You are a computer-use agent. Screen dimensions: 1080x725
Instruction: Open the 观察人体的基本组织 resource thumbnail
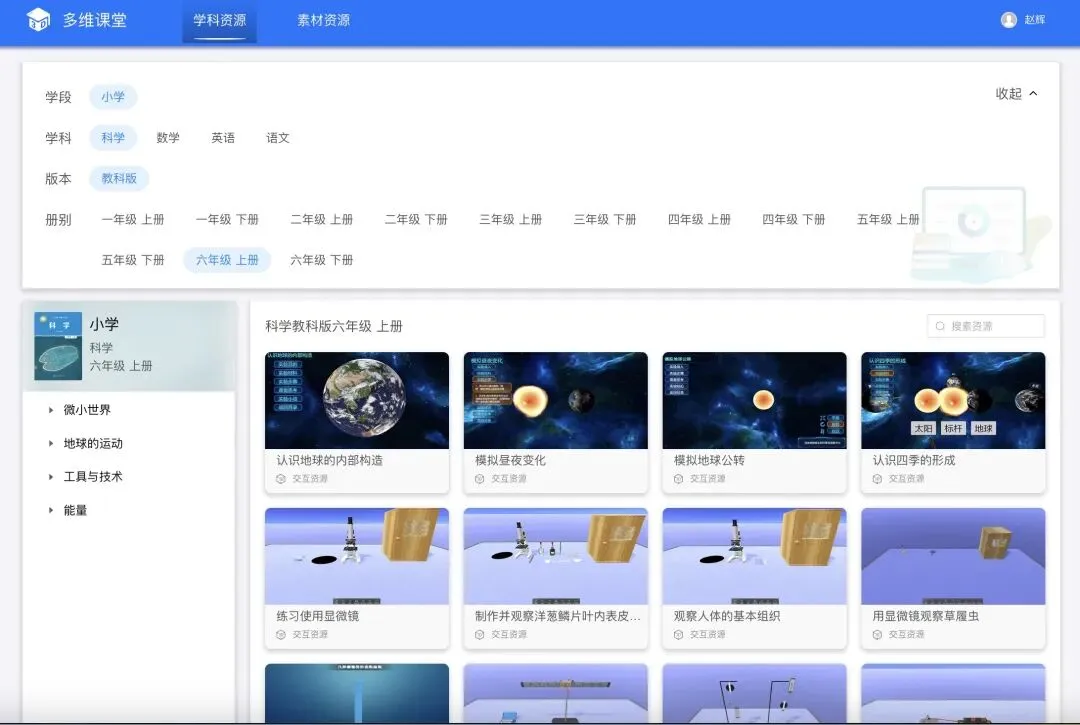click(x=754, y=556)
